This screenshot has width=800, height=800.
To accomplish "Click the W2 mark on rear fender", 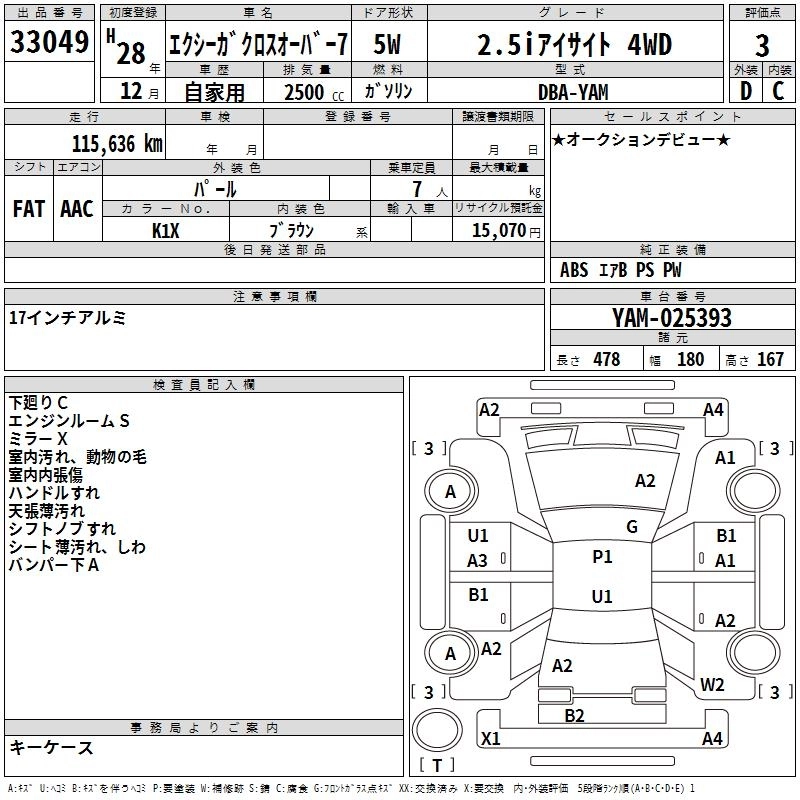I will point(712,684).
